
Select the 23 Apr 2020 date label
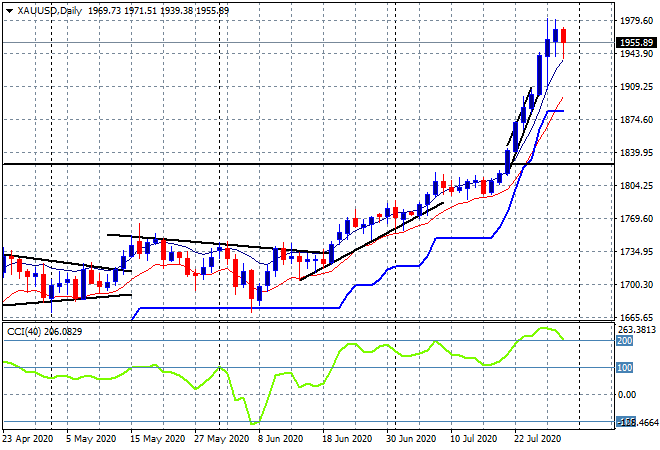click(28, 439)
